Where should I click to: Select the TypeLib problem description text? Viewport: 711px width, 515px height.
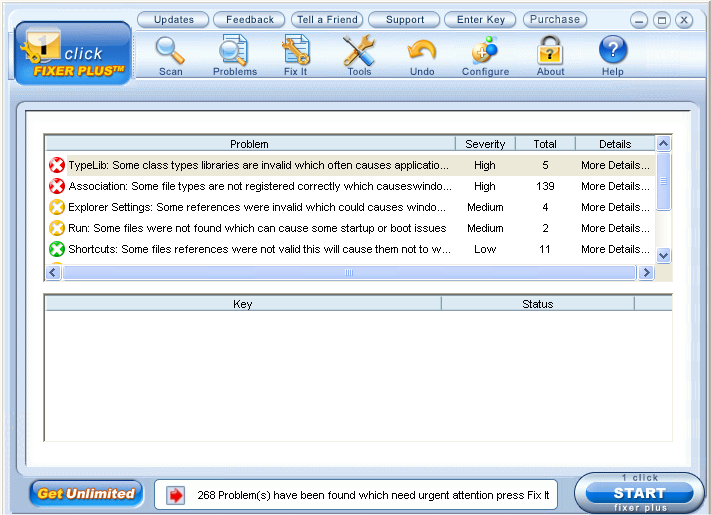click(x=258, y=165)
